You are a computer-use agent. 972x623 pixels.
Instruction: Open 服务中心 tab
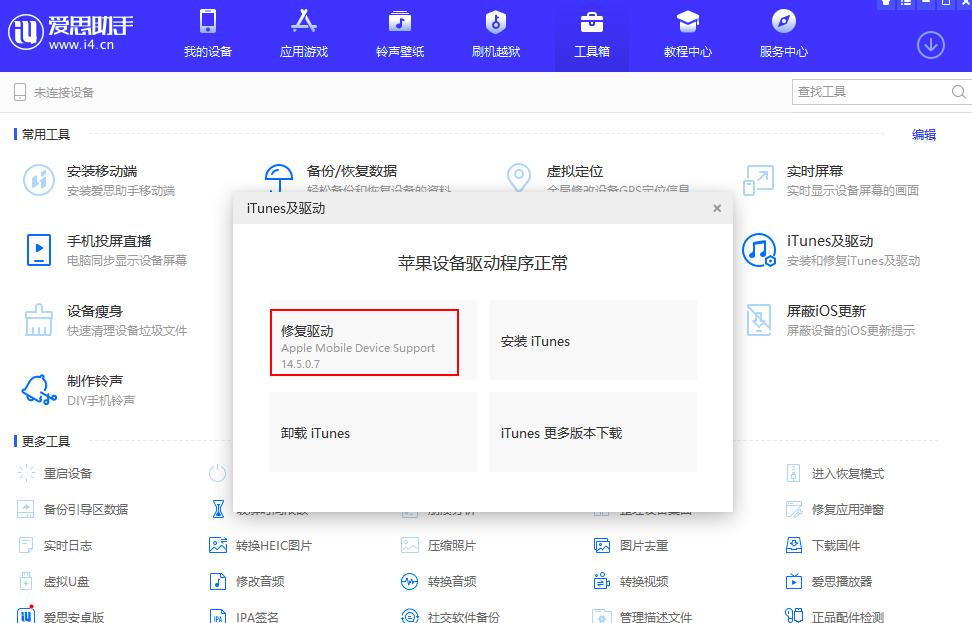(x=784, y=34)
